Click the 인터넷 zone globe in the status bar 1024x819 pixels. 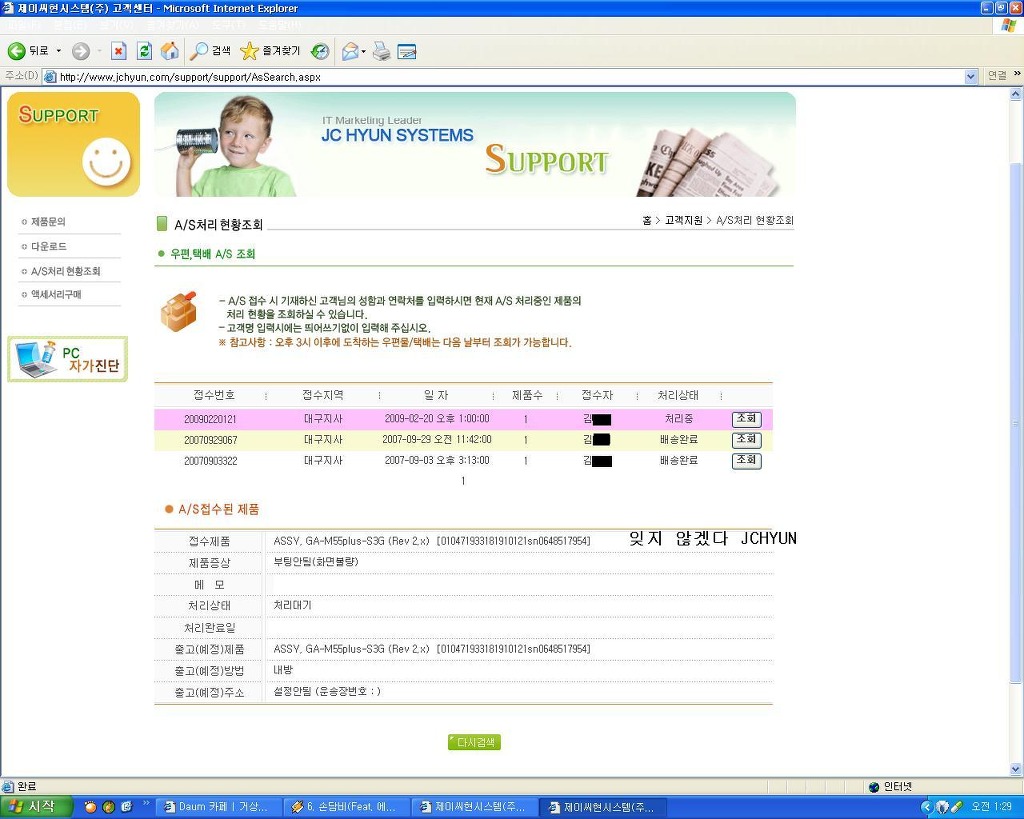click(874, 786)
